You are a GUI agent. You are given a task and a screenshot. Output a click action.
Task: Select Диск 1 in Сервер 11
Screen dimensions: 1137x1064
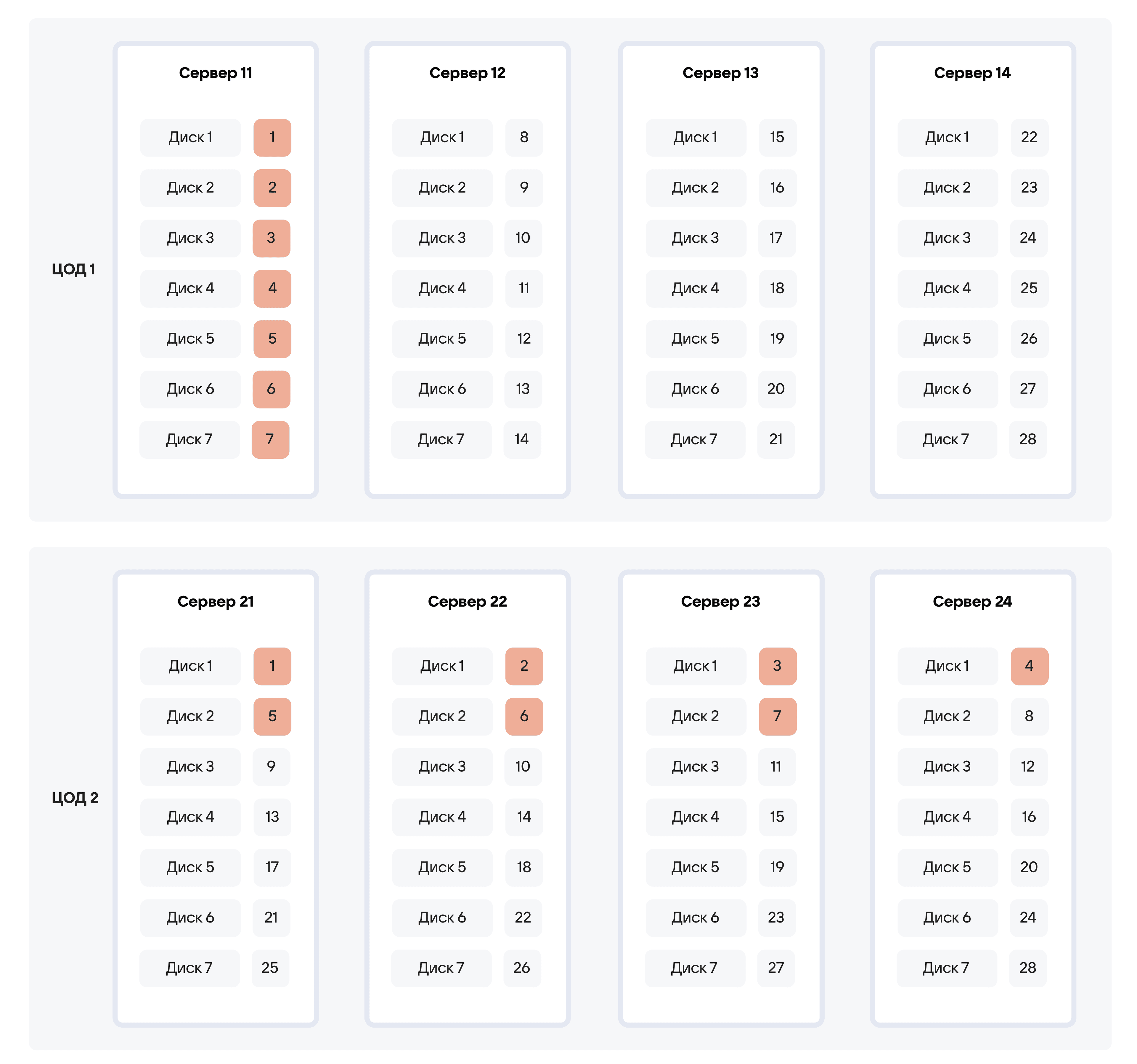click(x=190, y=138)
